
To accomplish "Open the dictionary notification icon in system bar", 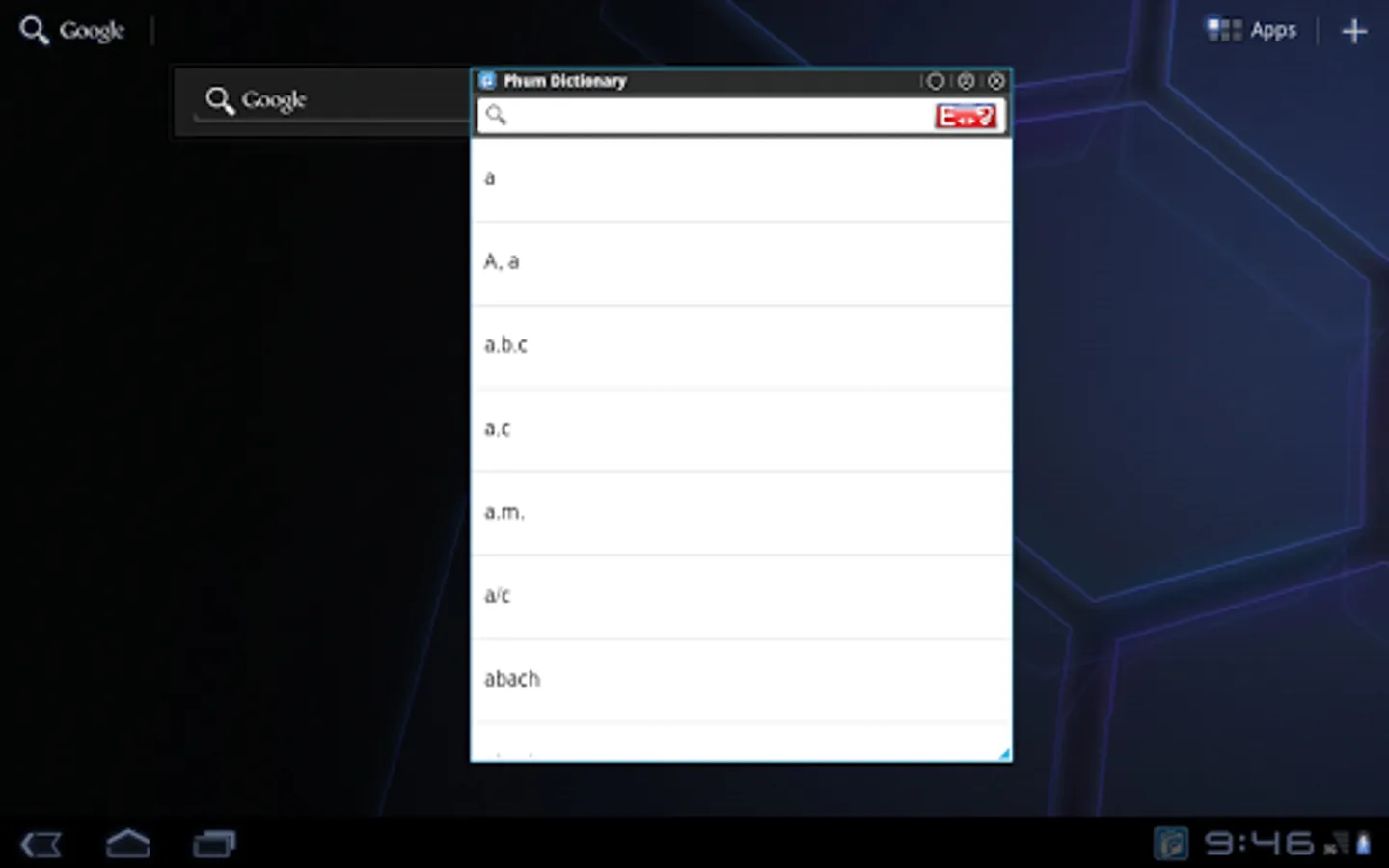I will 1171,844.
